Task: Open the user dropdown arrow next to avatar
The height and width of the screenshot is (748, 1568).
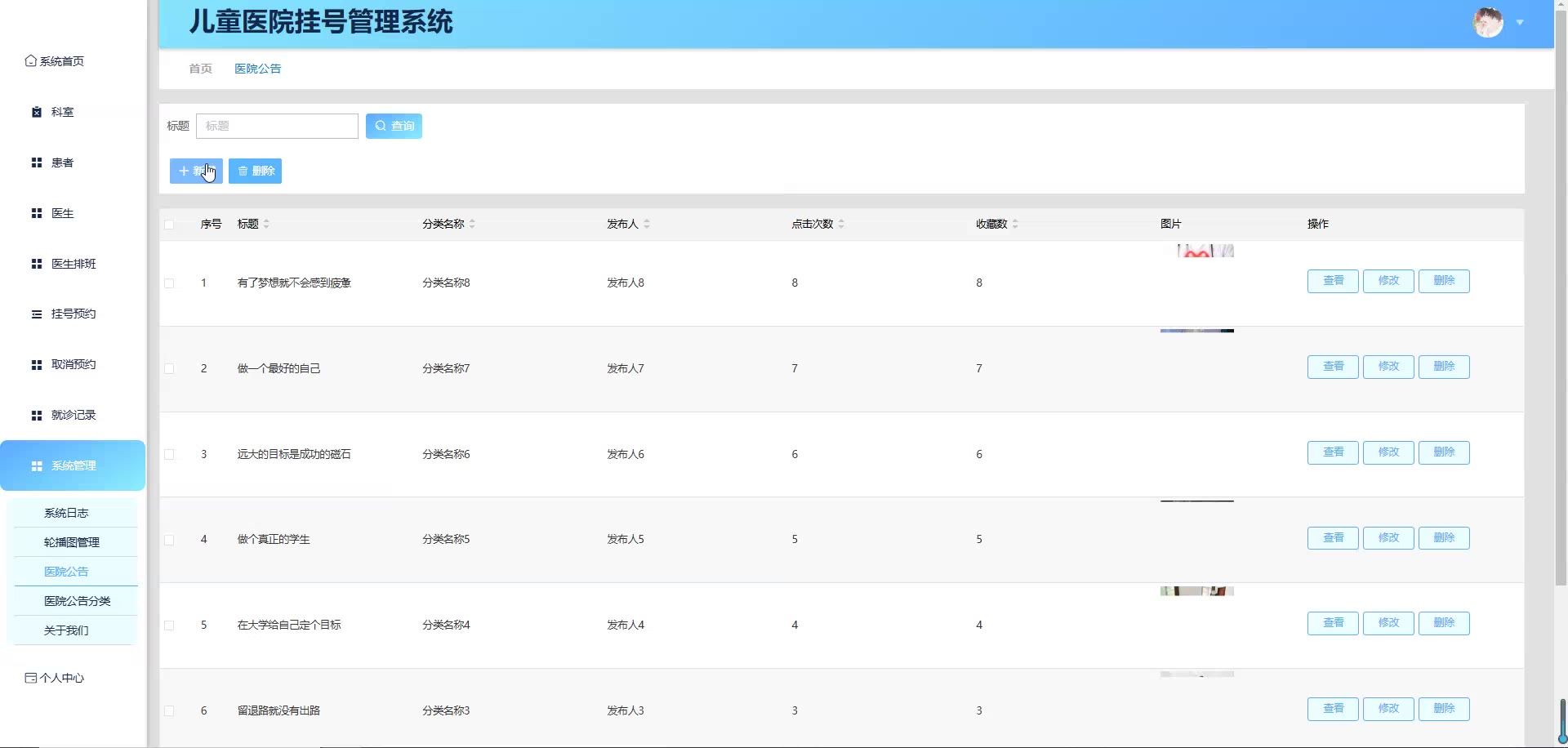Action: click(x=1520, y=23)
